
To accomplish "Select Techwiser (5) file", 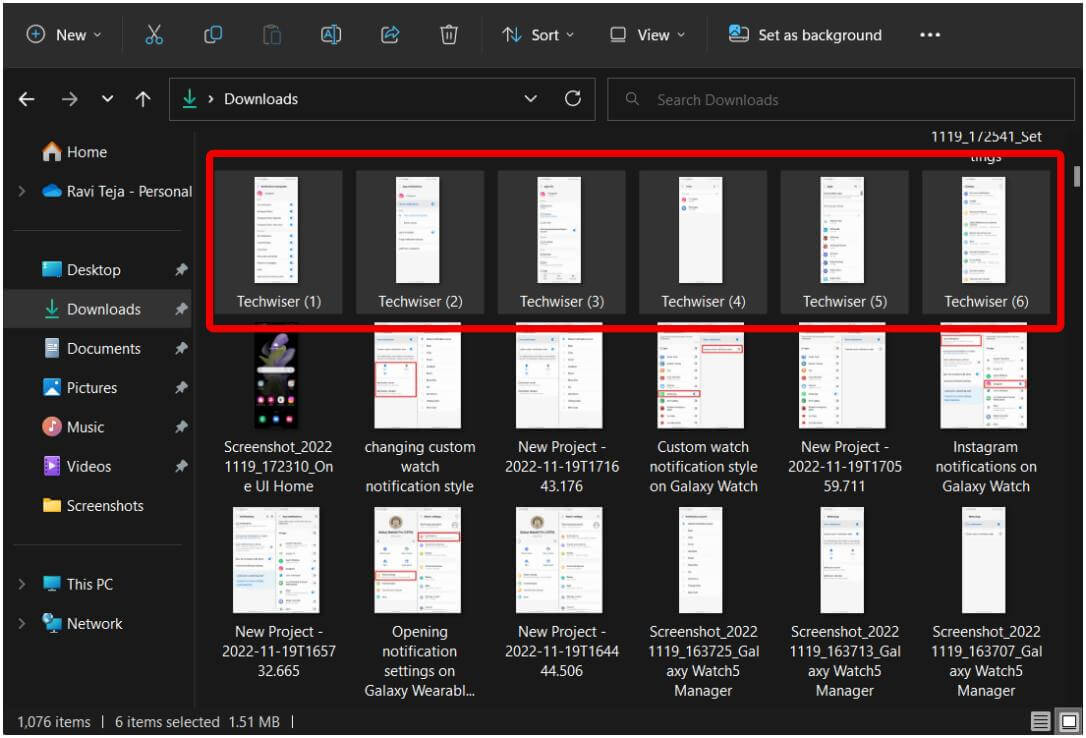I will coord(844,242).
